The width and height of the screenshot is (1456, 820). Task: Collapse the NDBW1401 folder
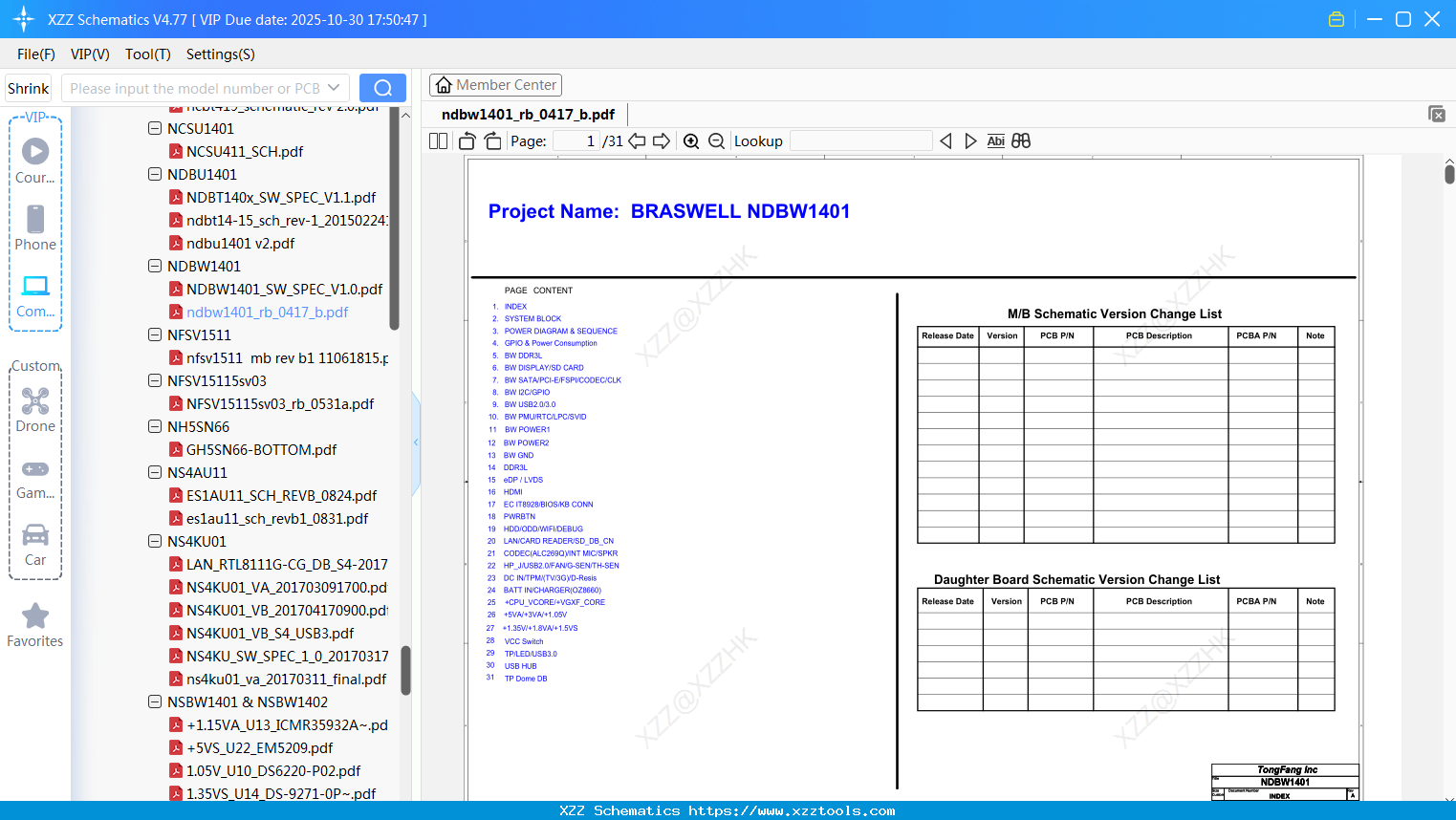click(x=155, y=266)
